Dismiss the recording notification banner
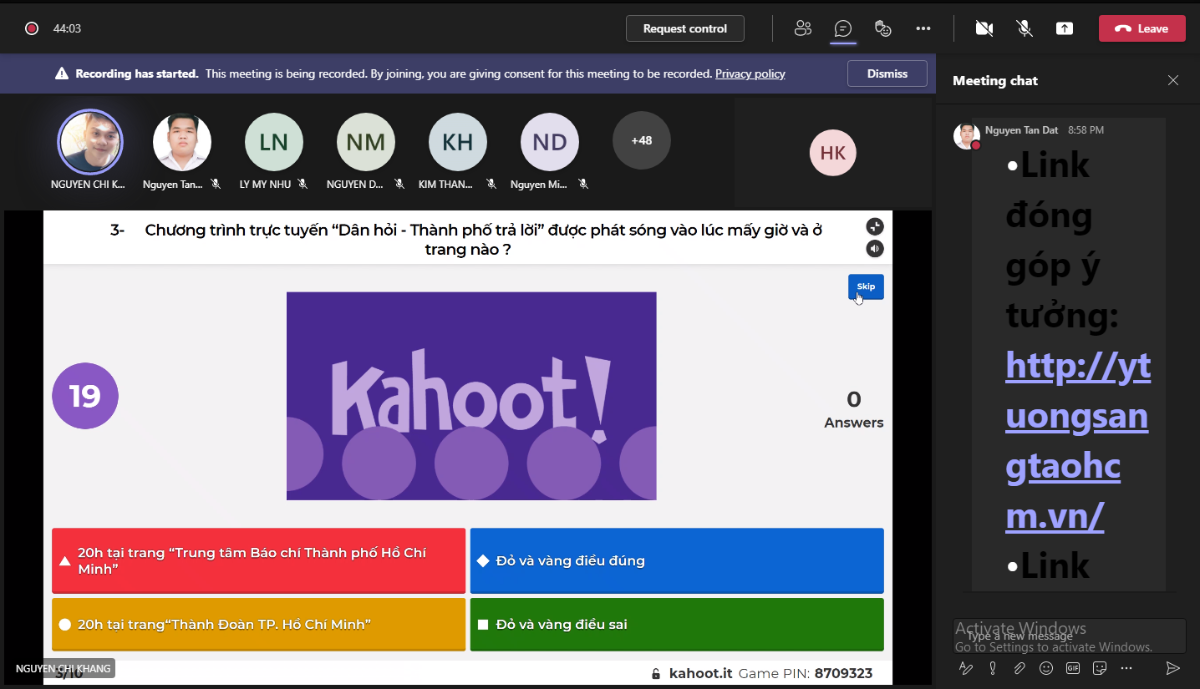Image resolution: width=1200 pixels, height=689 pixels. 887,74
